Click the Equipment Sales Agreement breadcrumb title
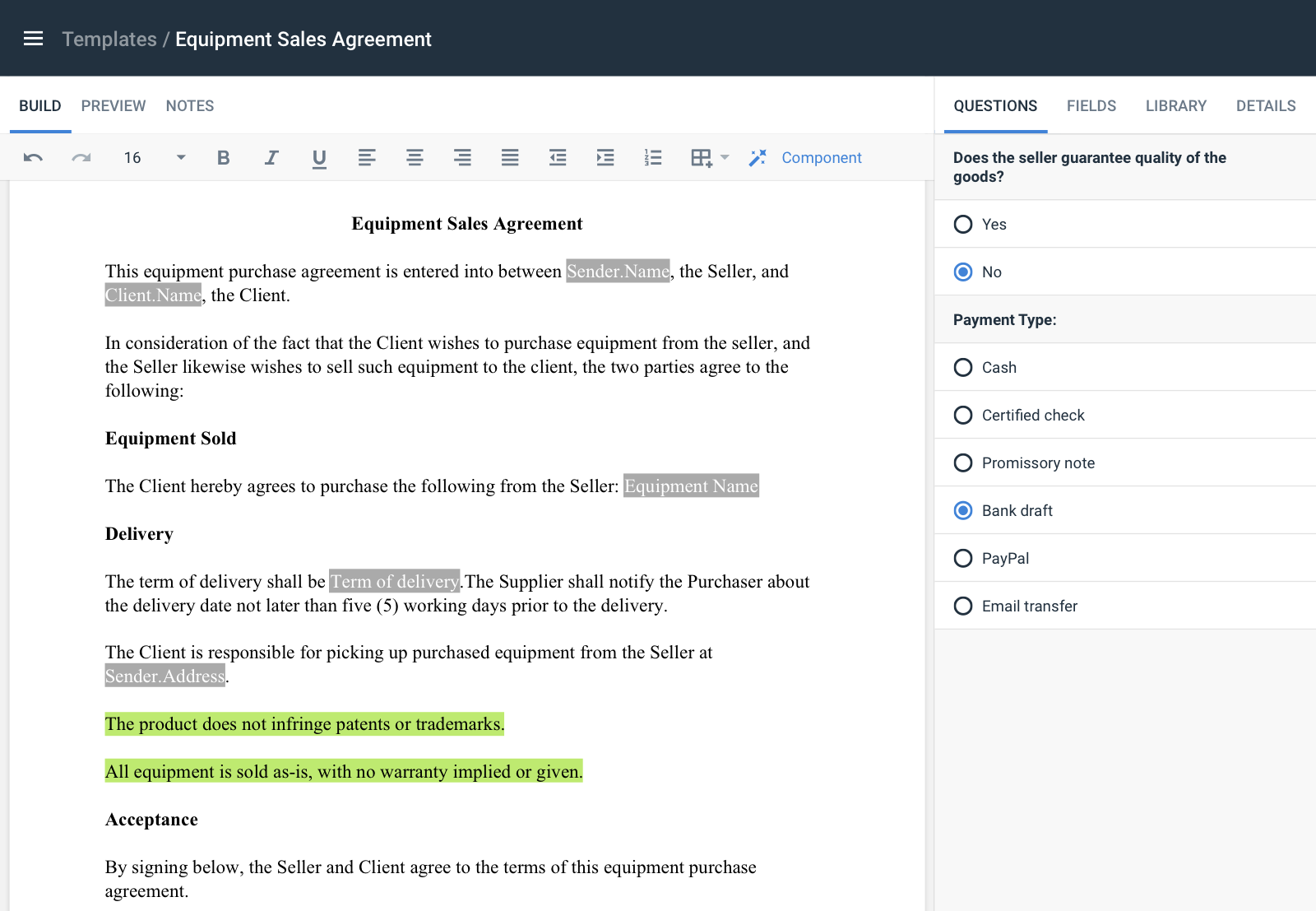 (304, 39)
